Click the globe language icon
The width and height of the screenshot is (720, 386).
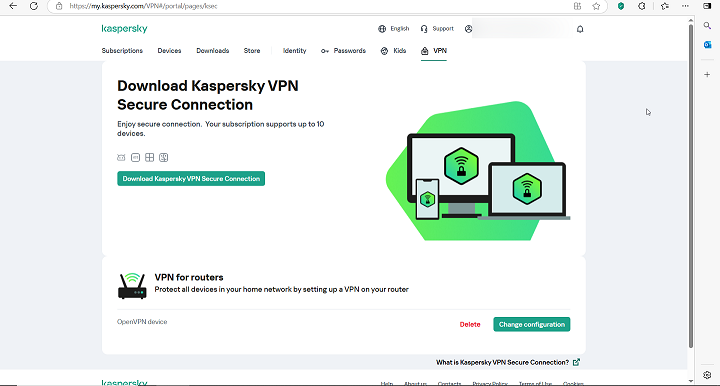click(382, 29)
